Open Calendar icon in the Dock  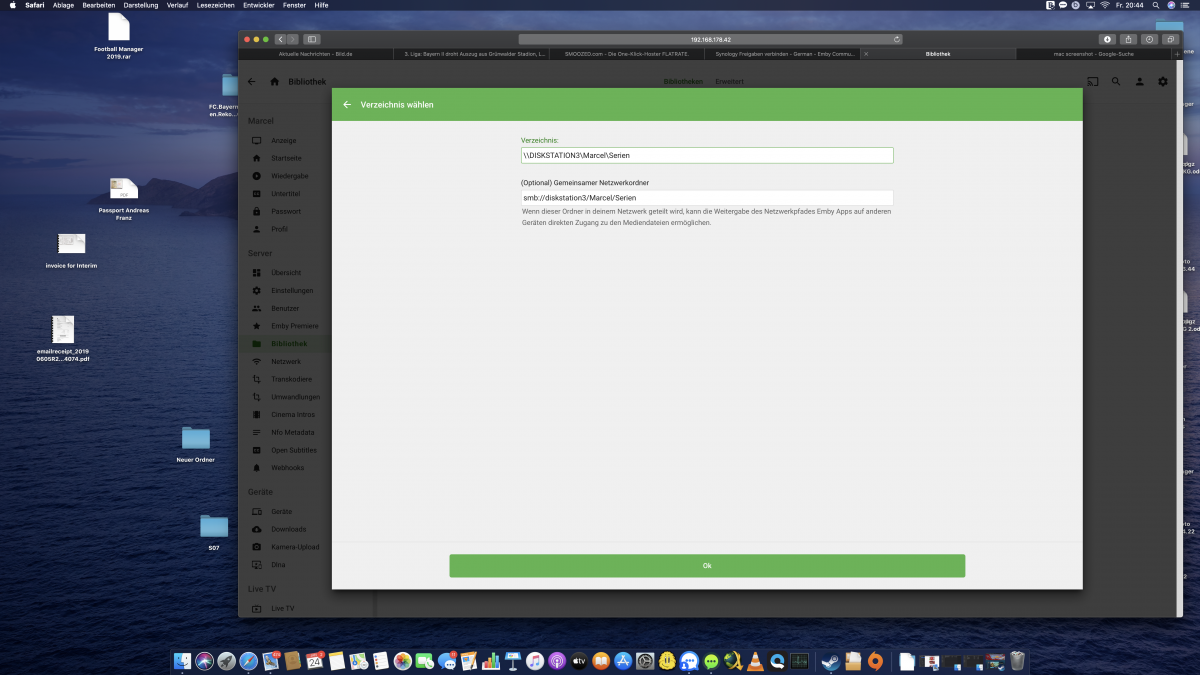click(x=315, y=661)
